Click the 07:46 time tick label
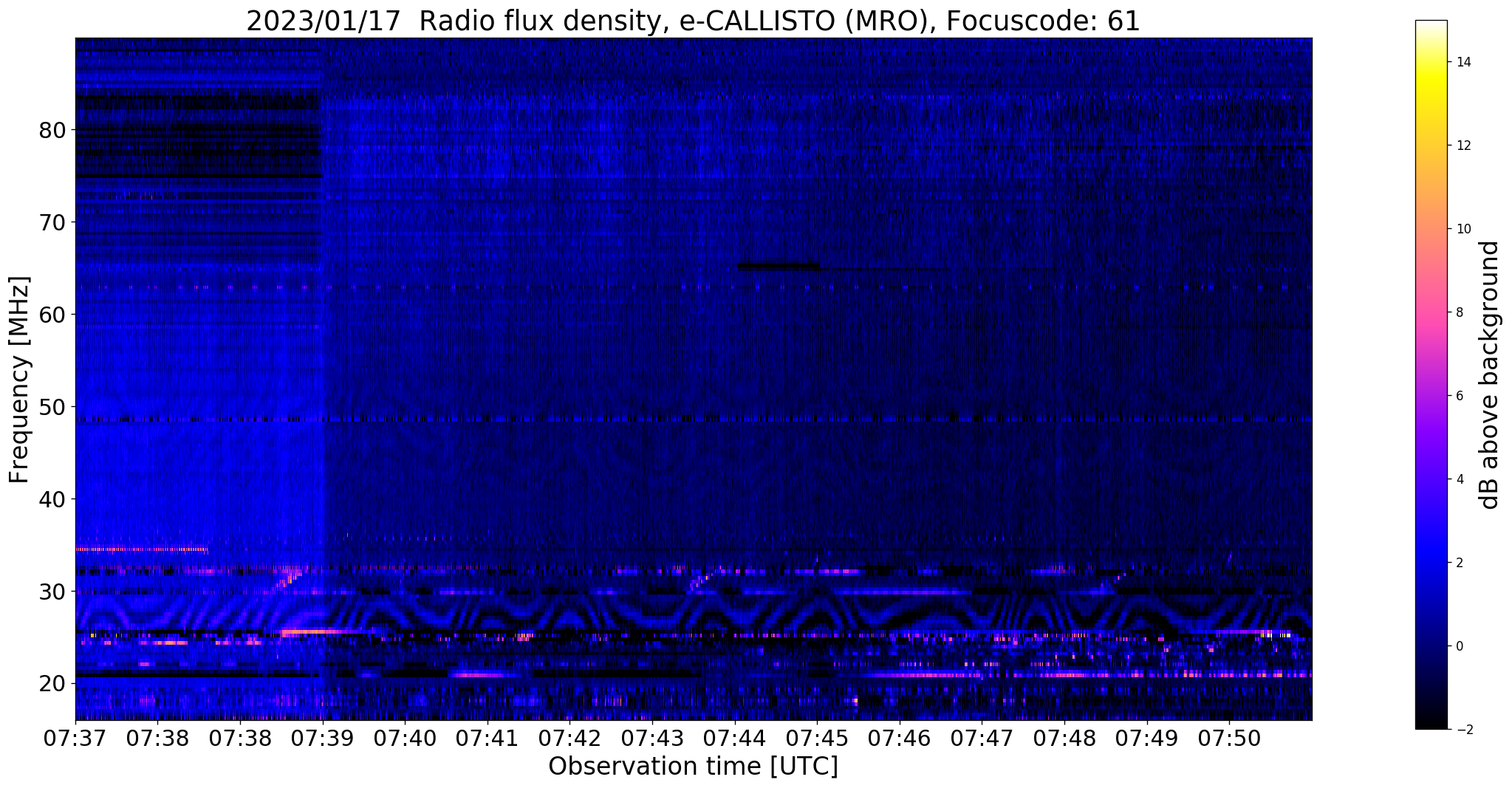Viewport: 1512px width, 788px height. pos(900,738)
